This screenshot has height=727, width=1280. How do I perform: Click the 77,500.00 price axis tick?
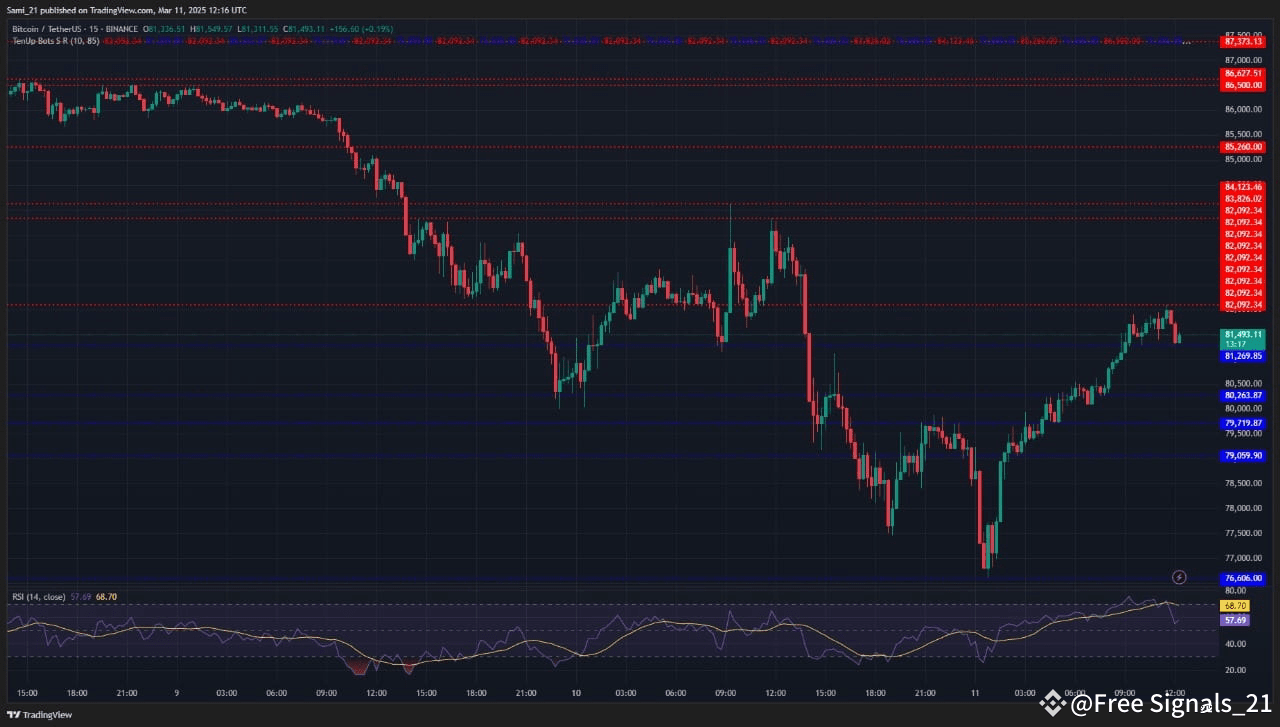click(1242, 533)
